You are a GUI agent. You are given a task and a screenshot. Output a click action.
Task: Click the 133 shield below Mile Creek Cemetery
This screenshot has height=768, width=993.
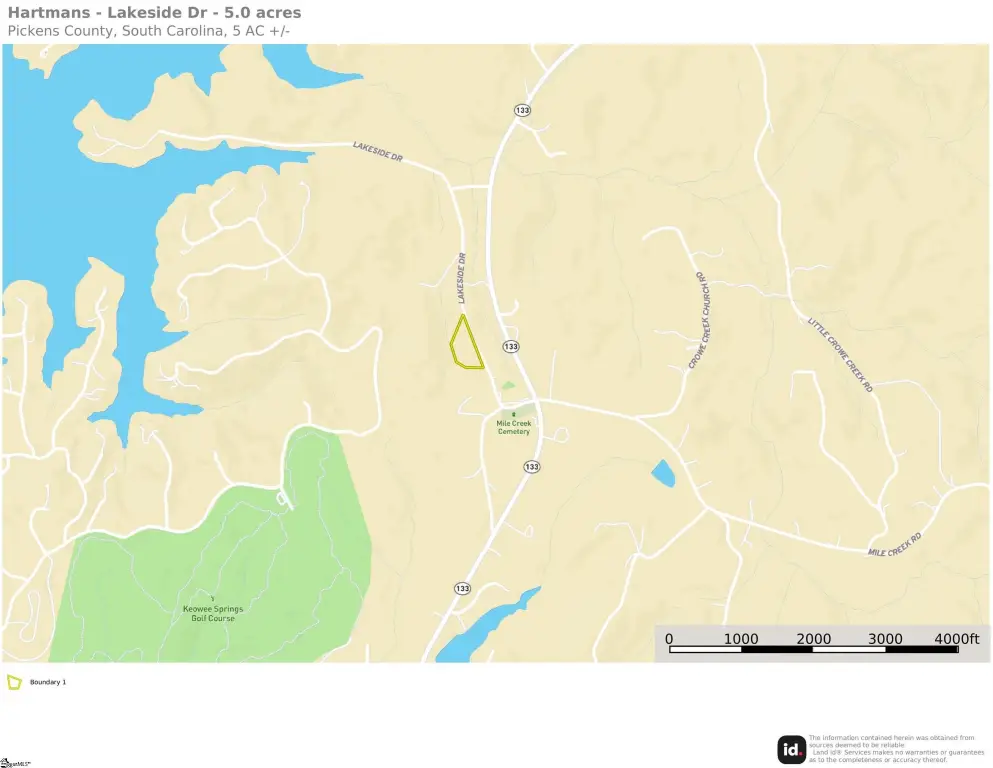tap(531, 467)
